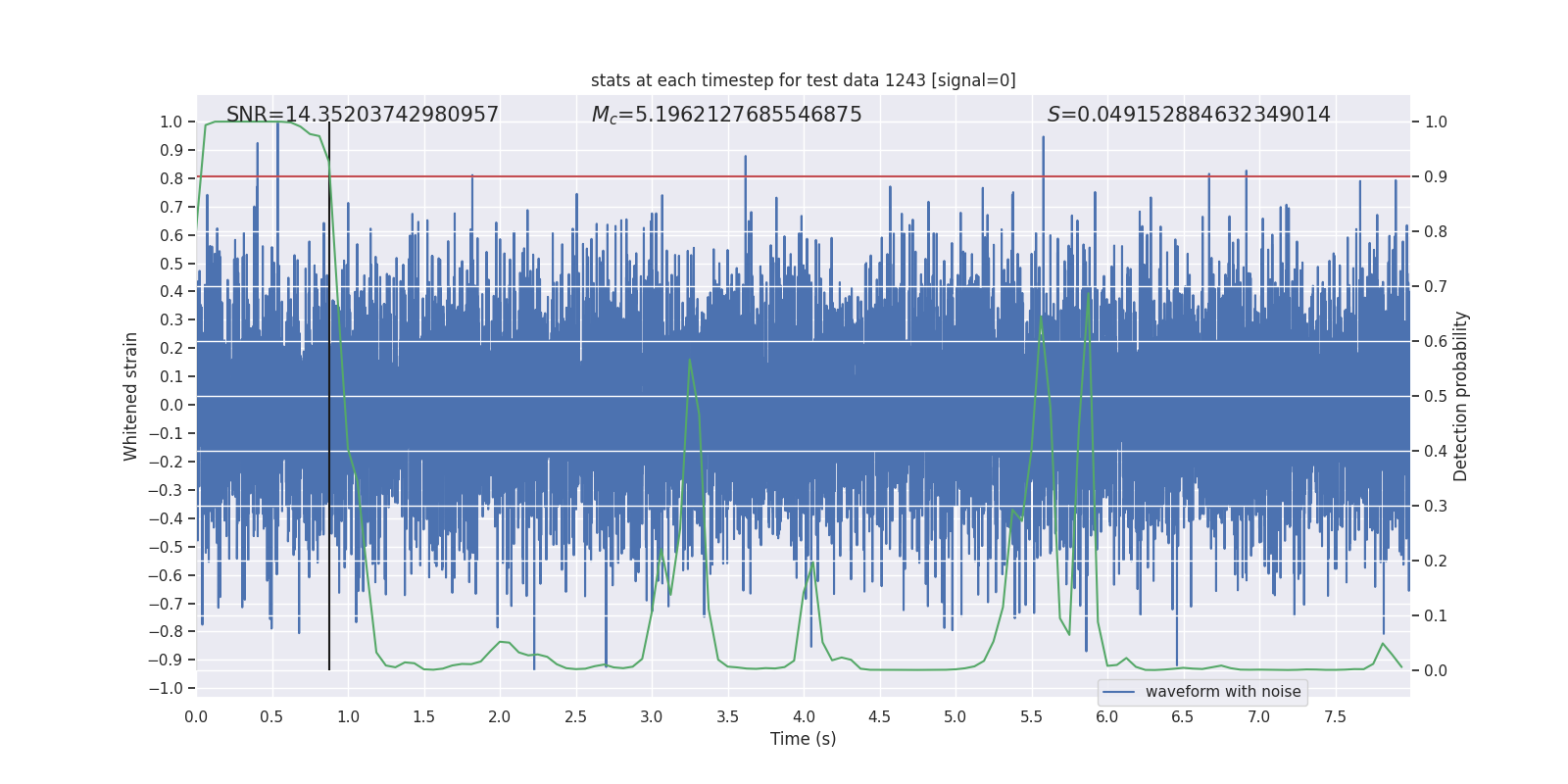Select the 3.5 tick on the time axis

pyautogui.click(x=727, y=716)
